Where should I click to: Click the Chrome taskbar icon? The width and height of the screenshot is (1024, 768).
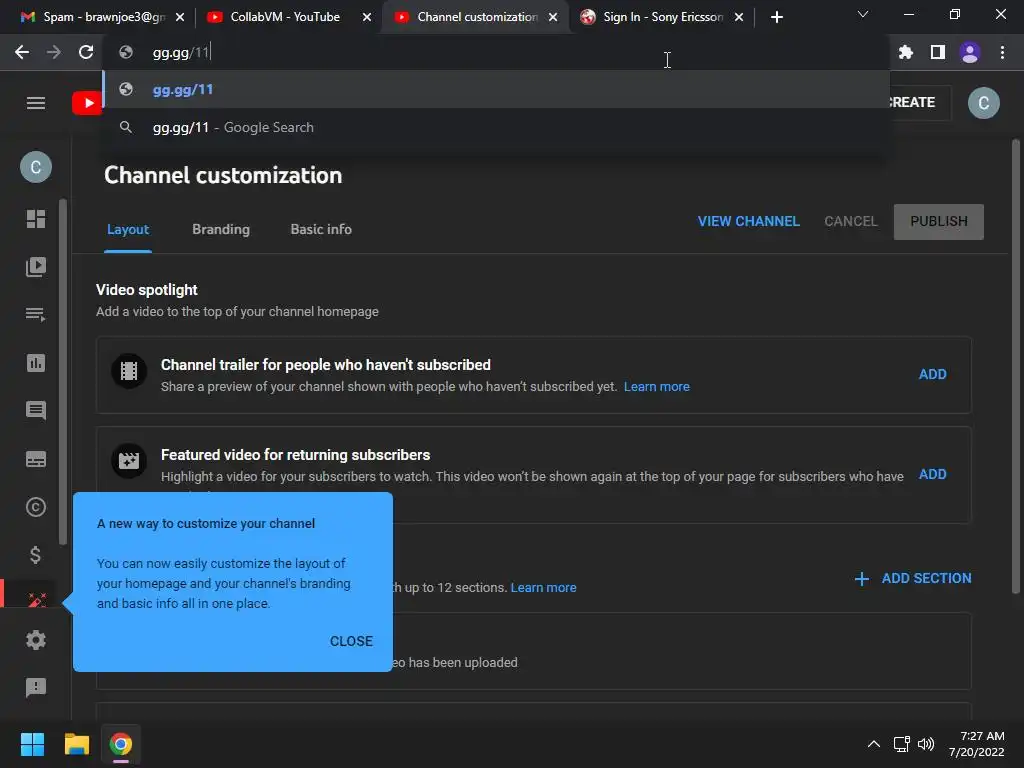(121, 744)
